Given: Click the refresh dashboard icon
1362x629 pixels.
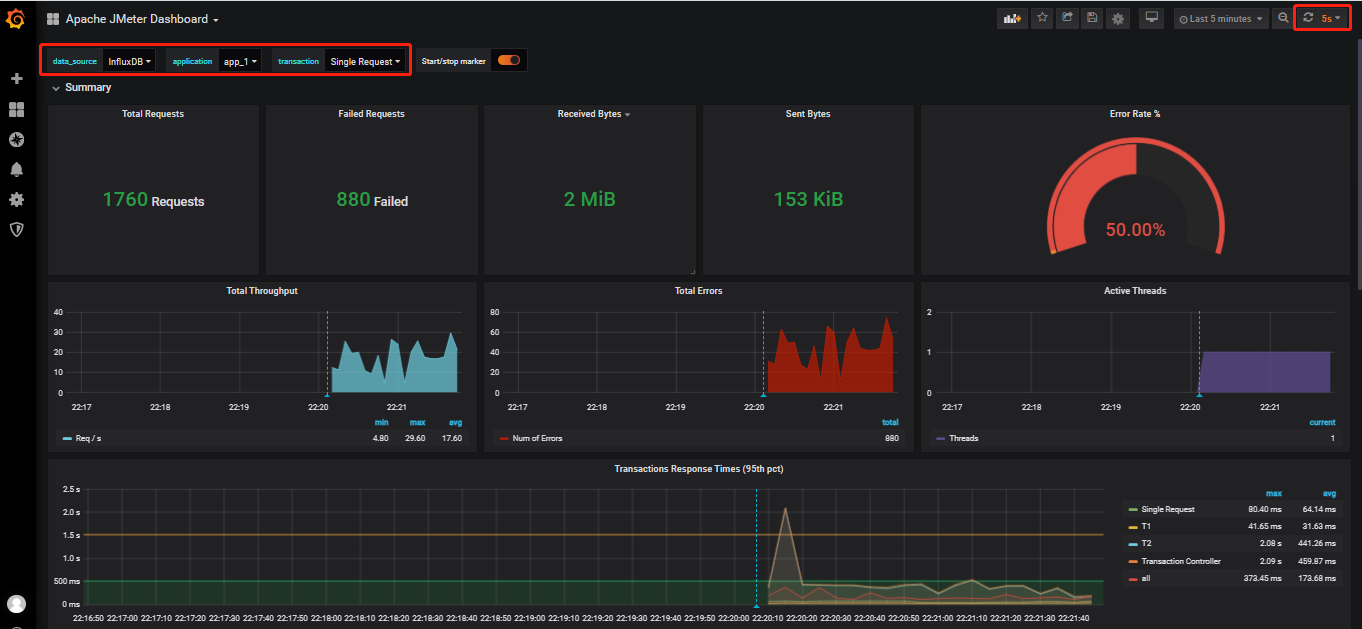Looking at the screenshot, I should (1307, 18).
